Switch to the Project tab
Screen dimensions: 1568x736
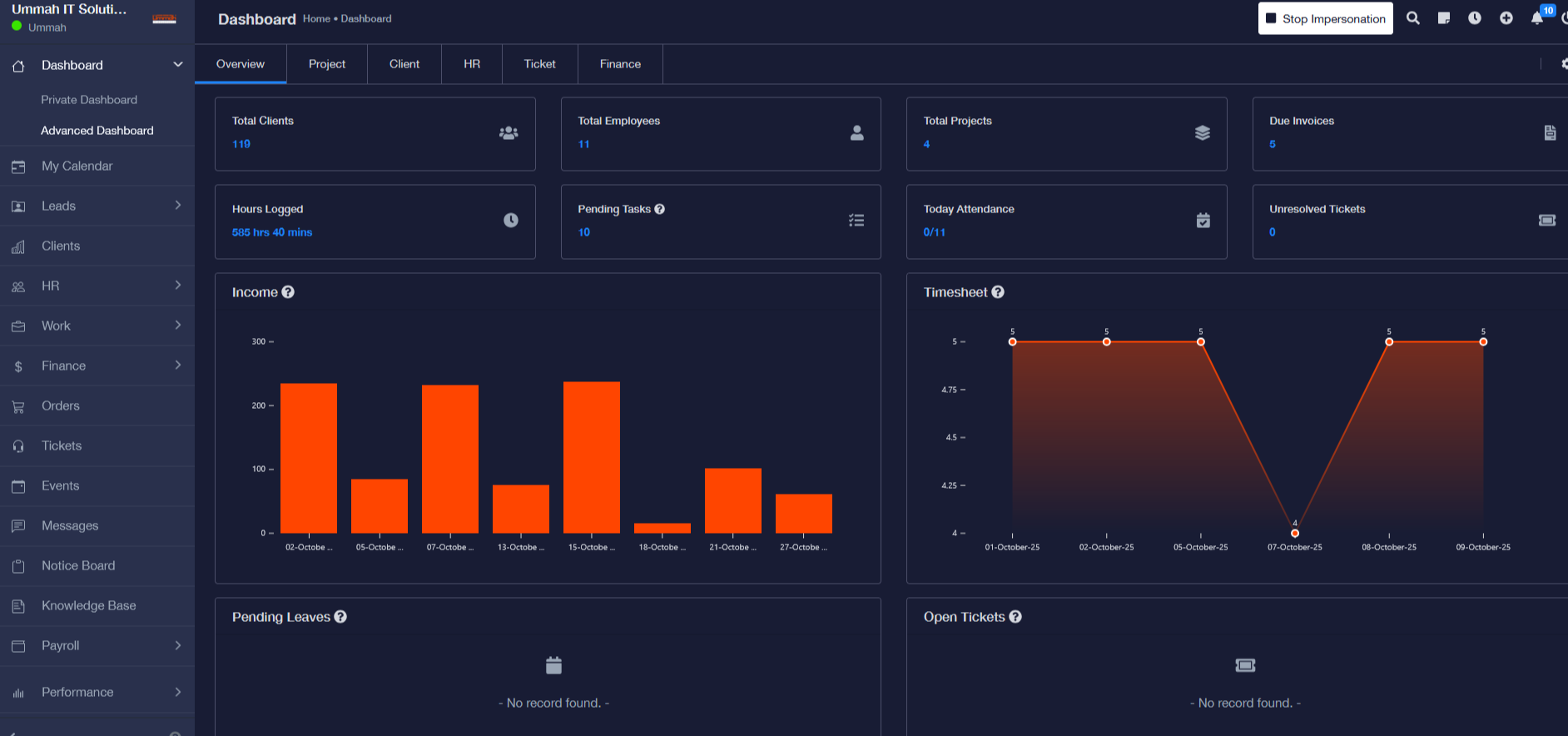[x=327, y=64]
